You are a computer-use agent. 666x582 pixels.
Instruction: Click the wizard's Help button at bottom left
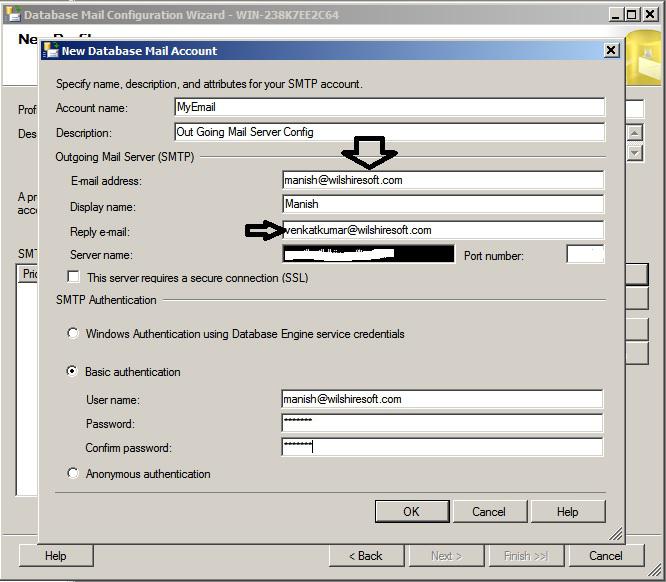pyautogui.click(x=56, y=555)
